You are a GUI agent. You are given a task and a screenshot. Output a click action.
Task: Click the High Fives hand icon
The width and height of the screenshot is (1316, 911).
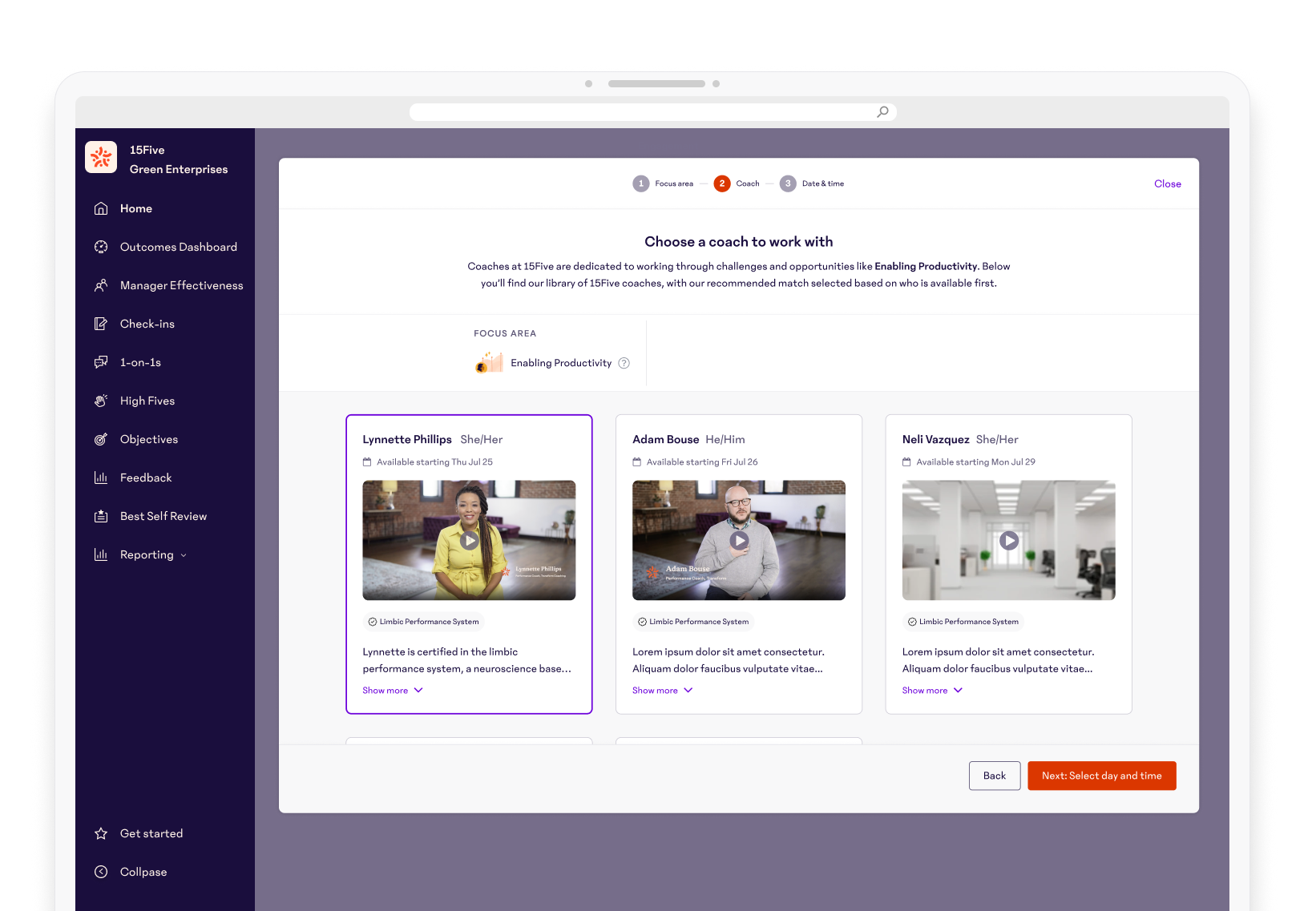(101, 401)
